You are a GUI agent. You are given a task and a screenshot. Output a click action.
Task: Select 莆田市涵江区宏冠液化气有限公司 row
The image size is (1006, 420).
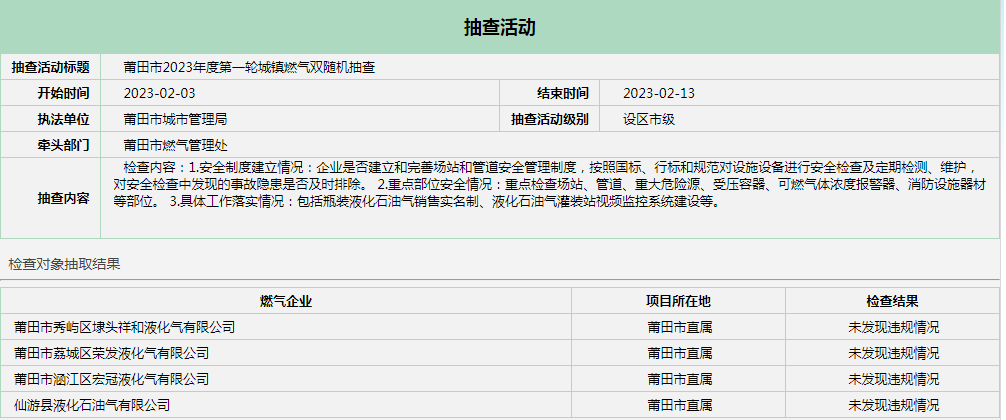(111, 379)
